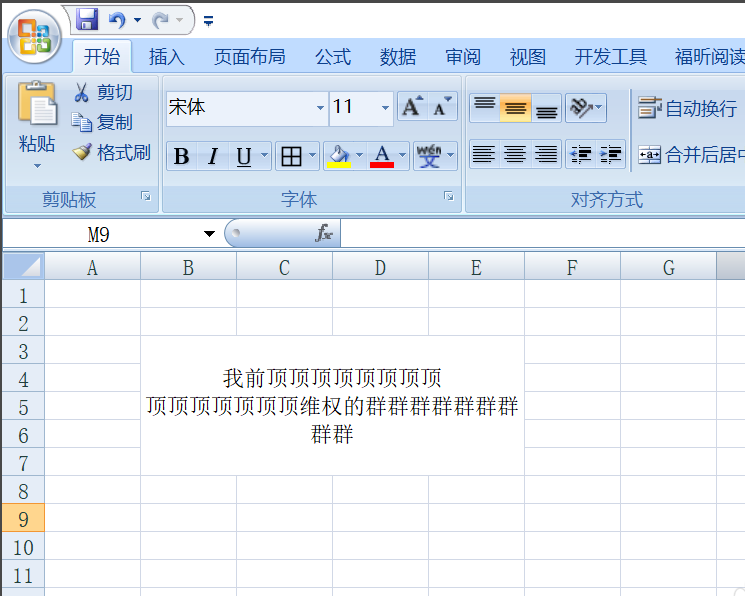Apply red font color with A icon

click(x=382, y=156)
